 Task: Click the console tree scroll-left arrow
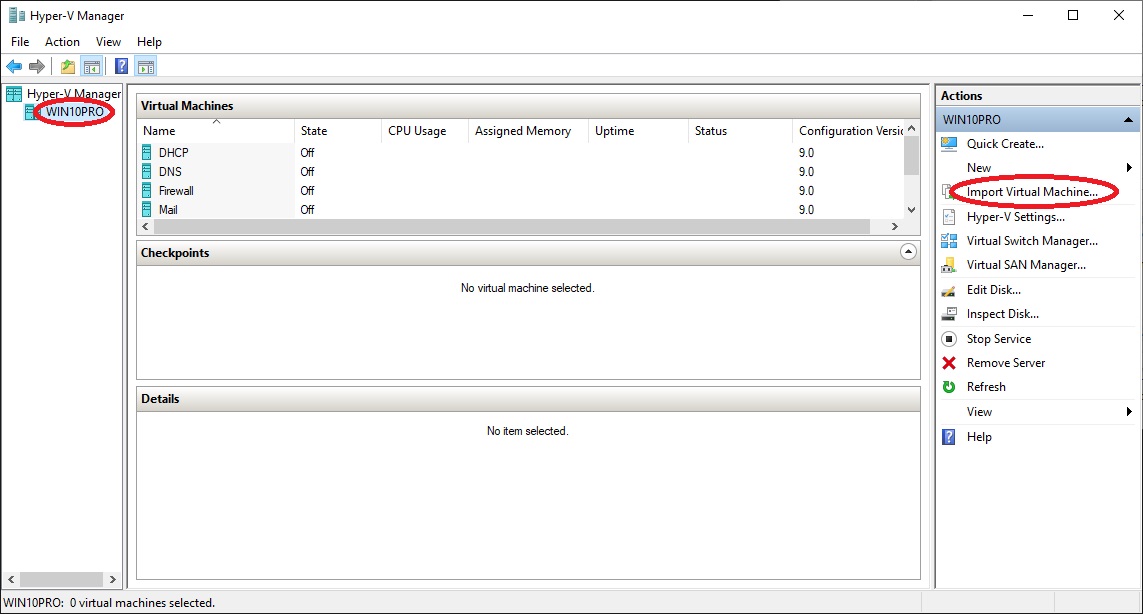pos(11,580)
